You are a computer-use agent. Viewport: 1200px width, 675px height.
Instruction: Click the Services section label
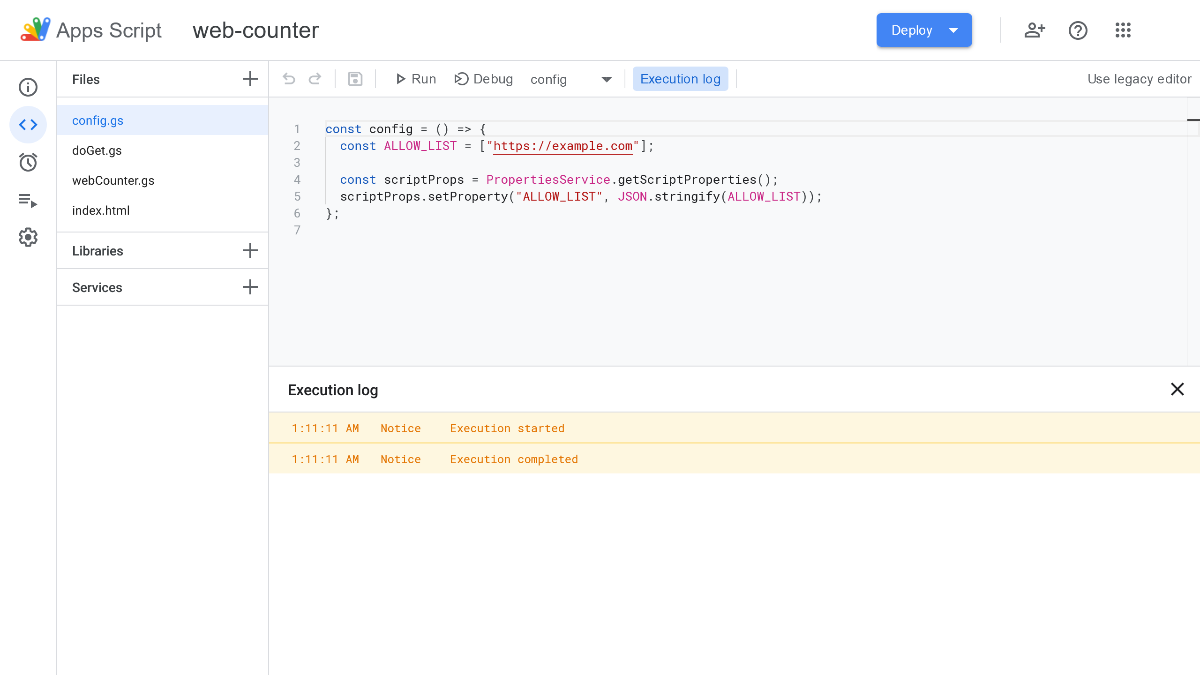click(97, 287)
